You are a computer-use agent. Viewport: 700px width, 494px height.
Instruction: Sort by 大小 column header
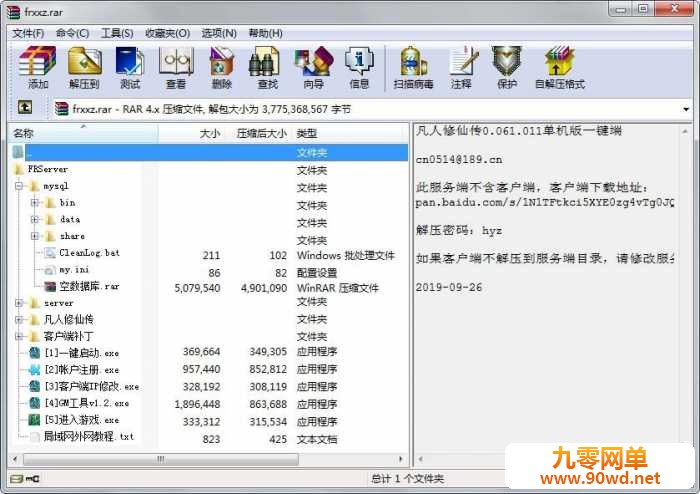point(191,133)
